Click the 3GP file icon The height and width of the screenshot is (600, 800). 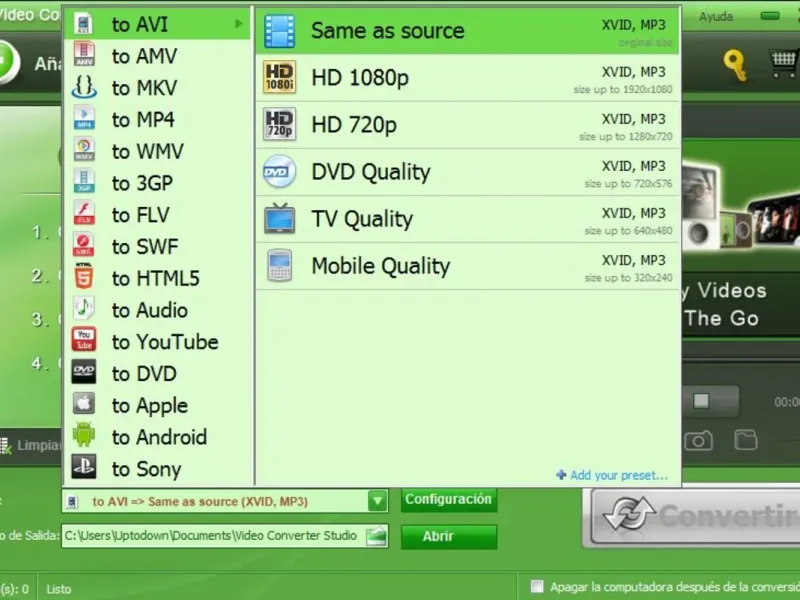(84, 182)
